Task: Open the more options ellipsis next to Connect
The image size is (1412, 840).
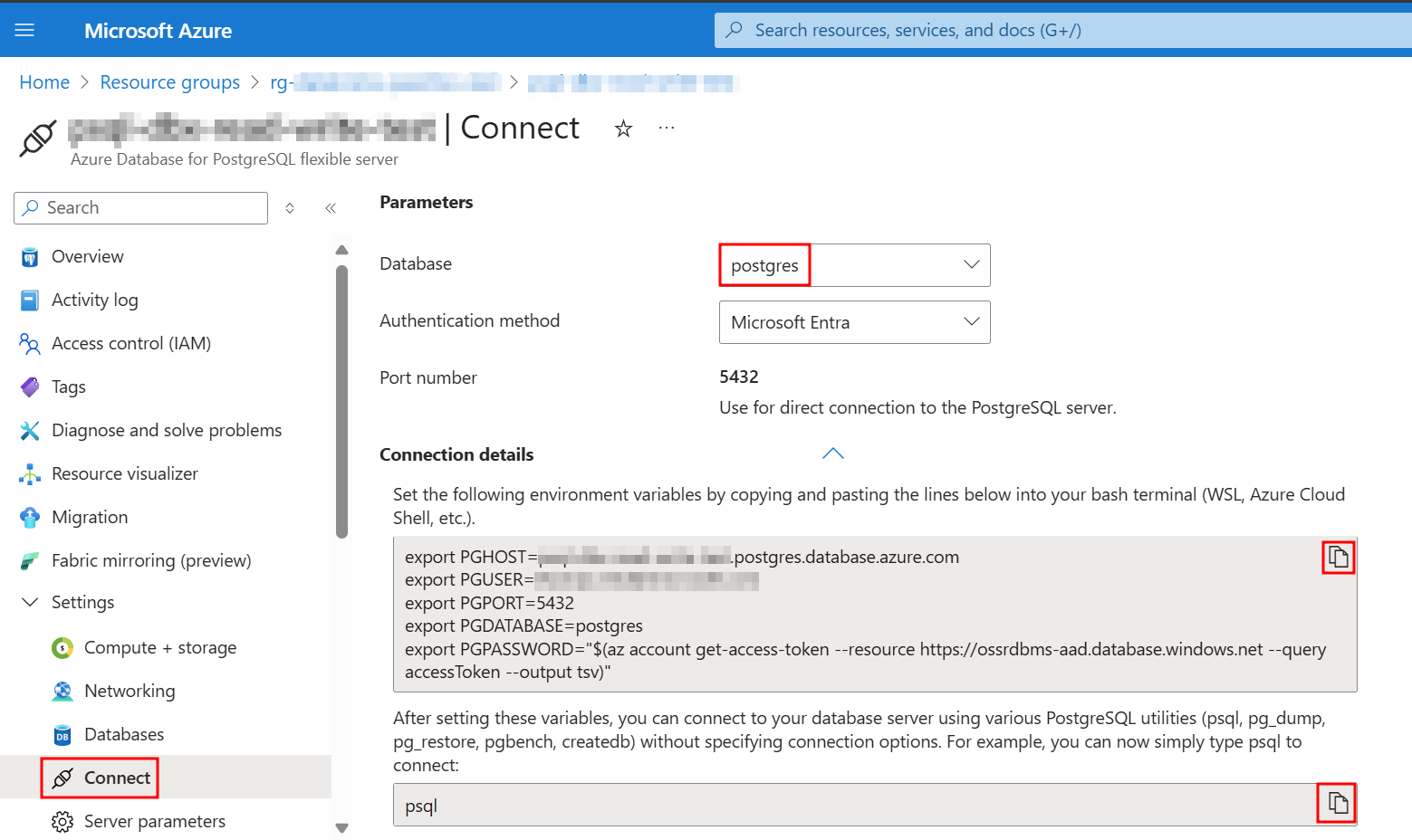Action: 667,128
